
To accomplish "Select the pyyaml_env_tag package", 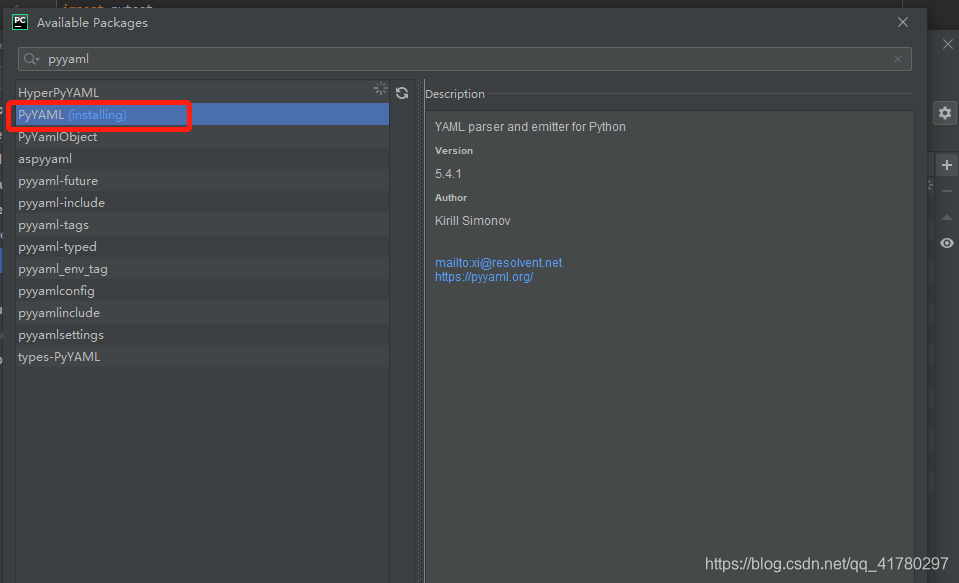I will [x=202, y=269].
